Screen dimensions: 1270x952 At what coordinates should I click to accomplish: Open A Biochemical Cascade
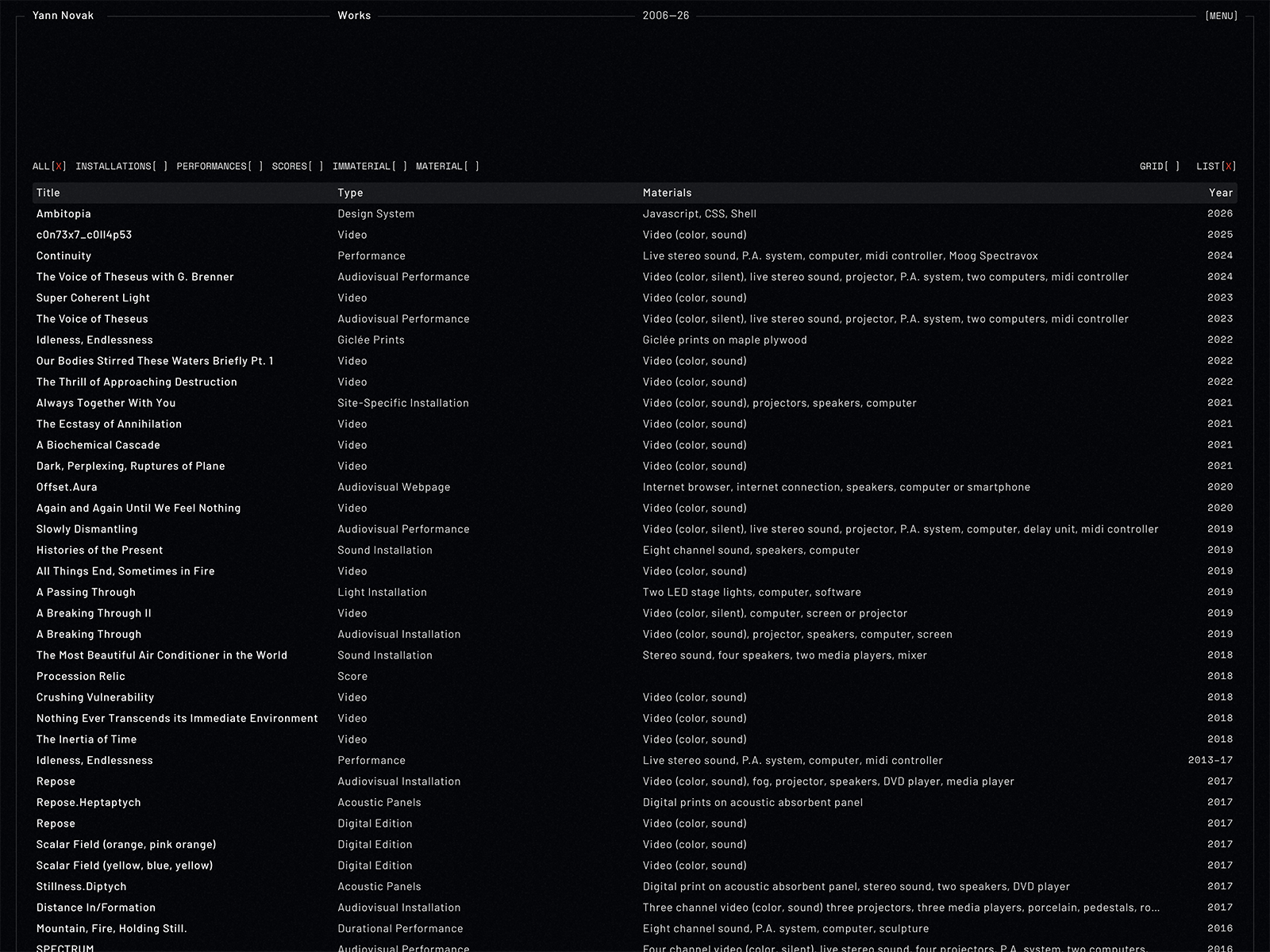point(98,445)
